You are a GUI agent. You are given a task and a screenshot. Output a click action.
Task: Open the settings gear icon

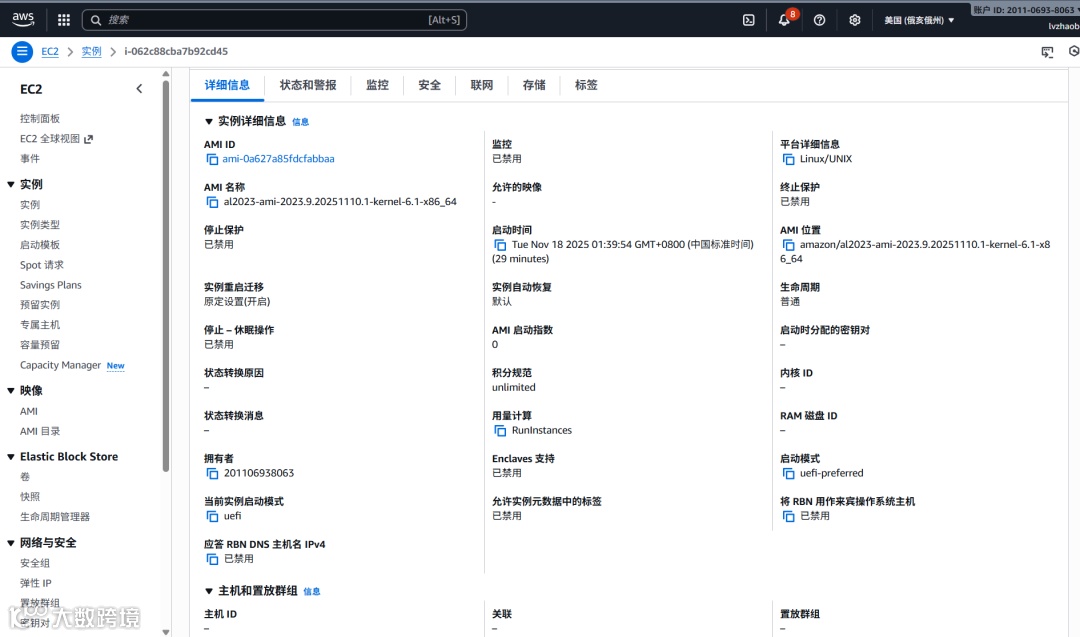coord(855,20)
